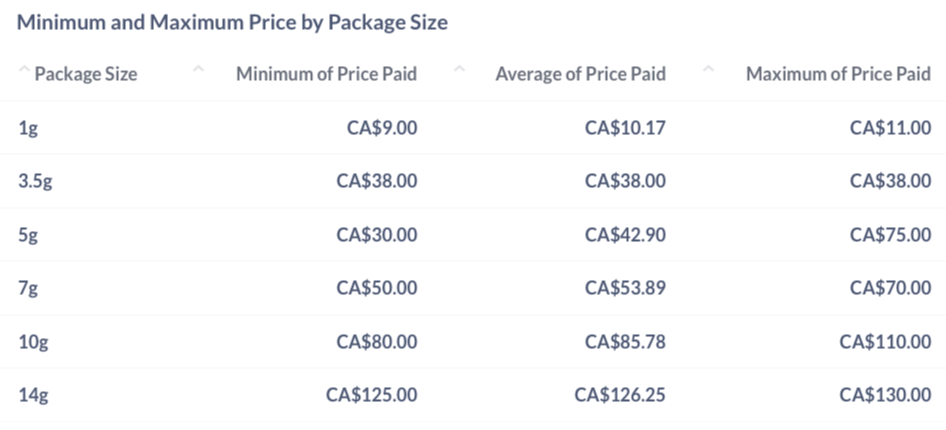Image resolution: width=946 pixels, height=430 pixels.
Task: Click sort caret beside Maximum of Price Paid
Action: 708,70
